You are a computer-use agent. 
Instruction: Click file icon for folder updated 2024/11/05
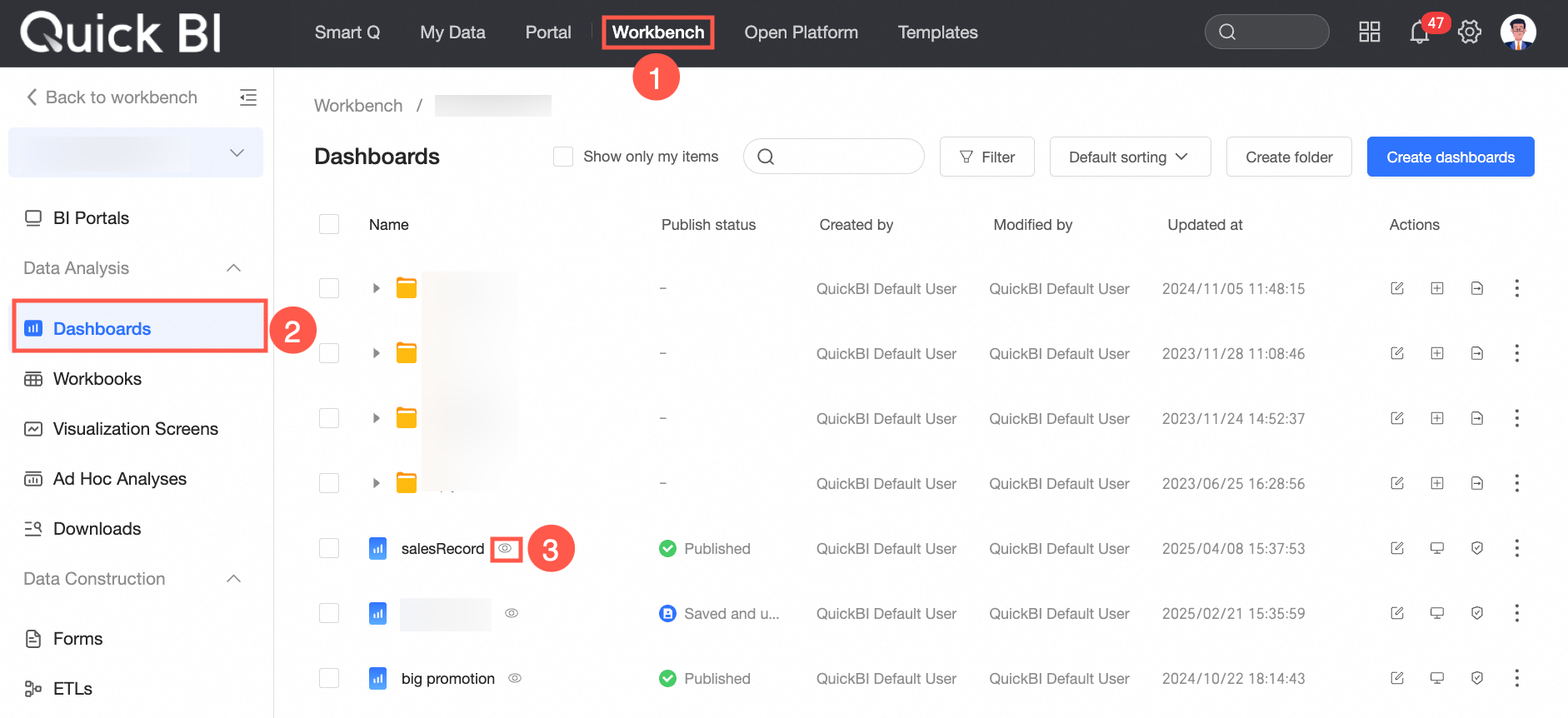(x=1477, y=288)
